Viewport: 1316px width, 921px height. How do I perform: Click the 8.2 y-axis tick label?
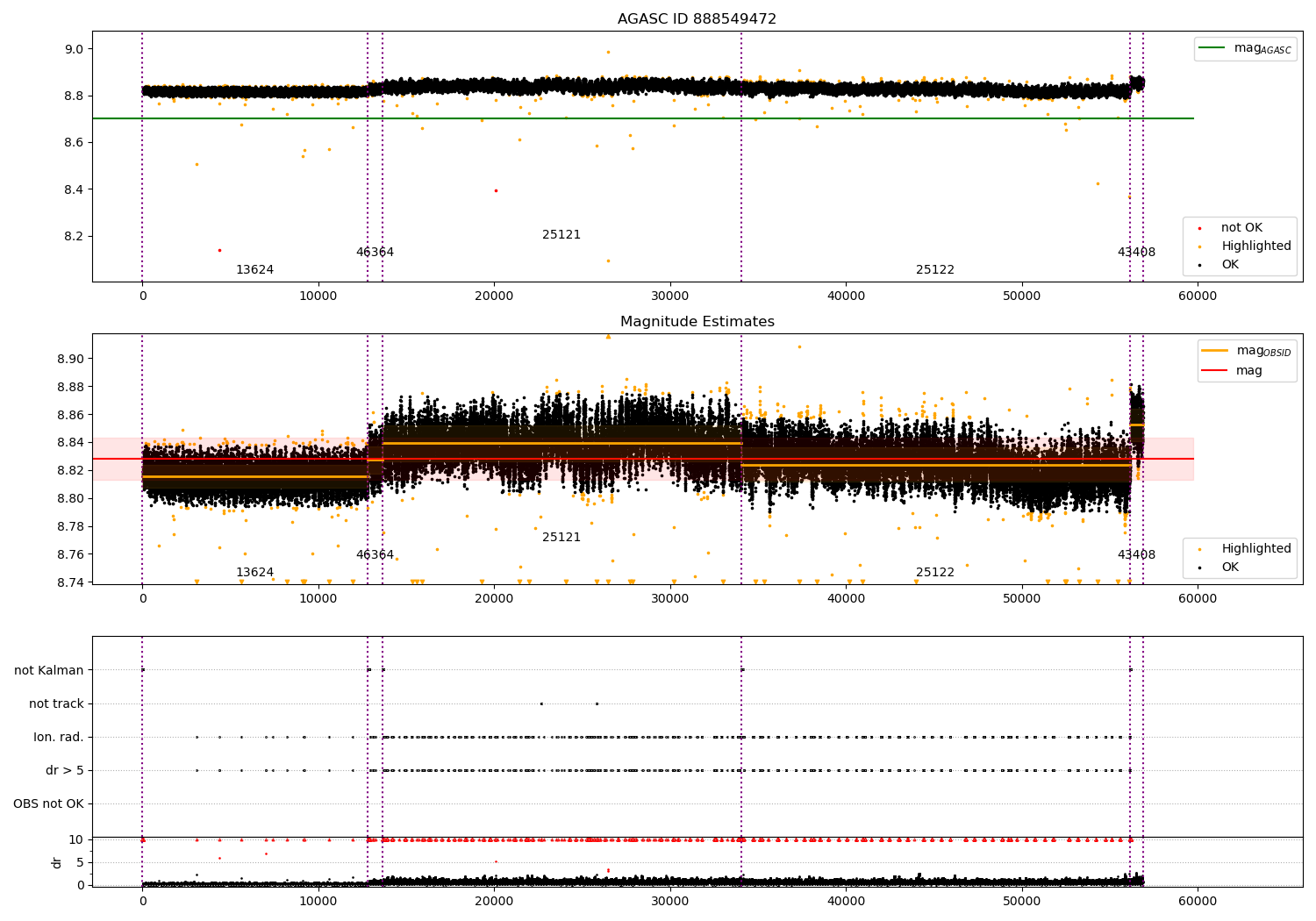[75, 237]
